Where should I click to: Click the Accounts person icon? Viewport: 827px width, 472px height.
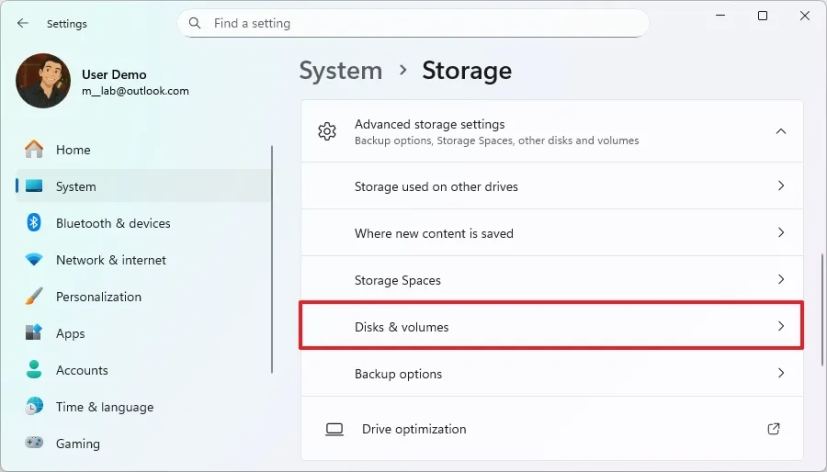[34, 370]
